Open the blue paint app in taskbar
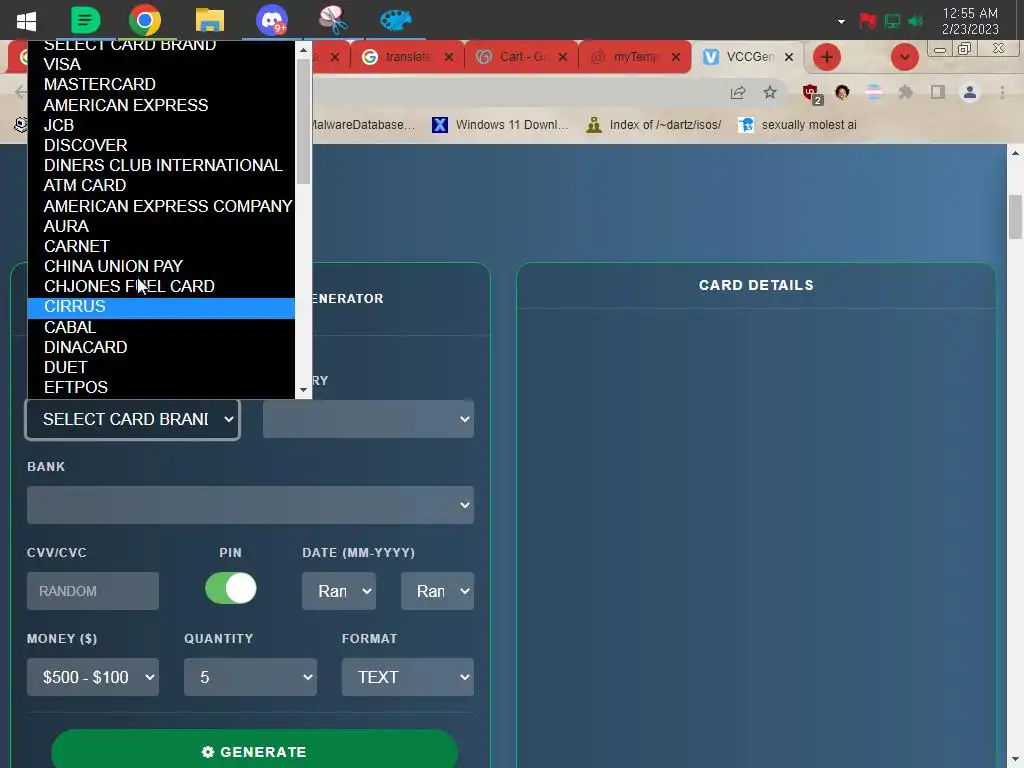 tap(396, 20)
